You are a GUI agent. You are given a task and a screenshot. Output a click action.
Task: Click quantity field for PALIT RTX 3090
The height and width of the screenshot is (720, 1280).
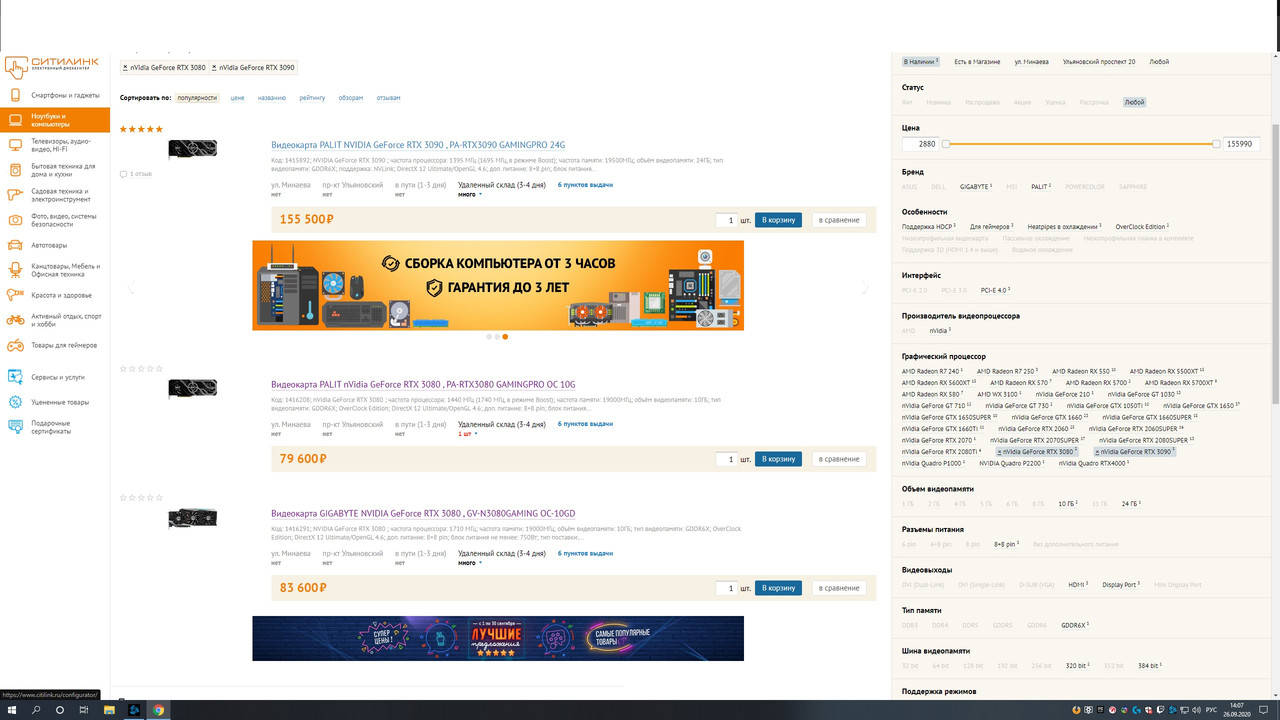coord(726,220)
